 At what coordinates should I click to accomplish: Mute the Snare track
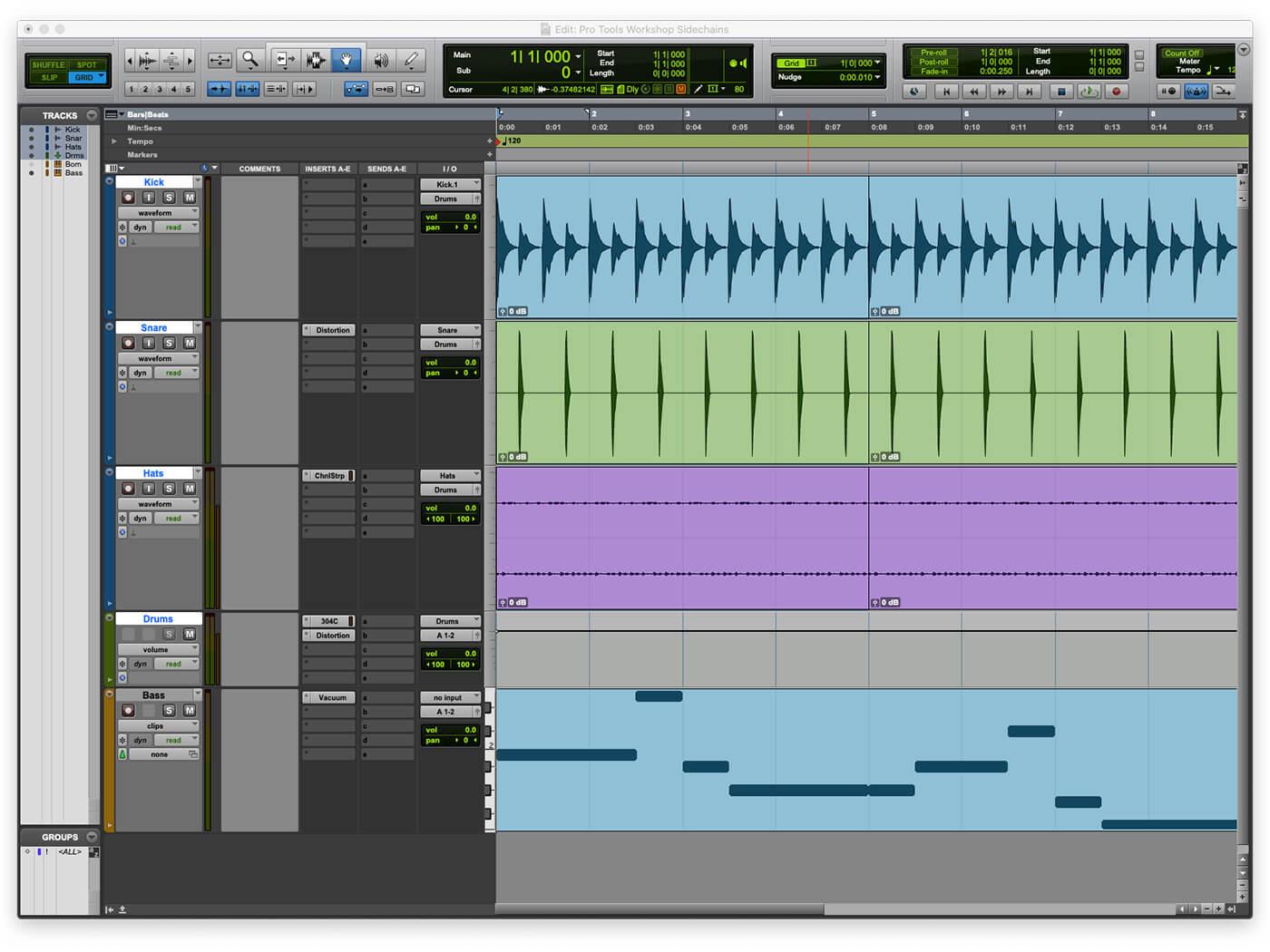(190, 343)
